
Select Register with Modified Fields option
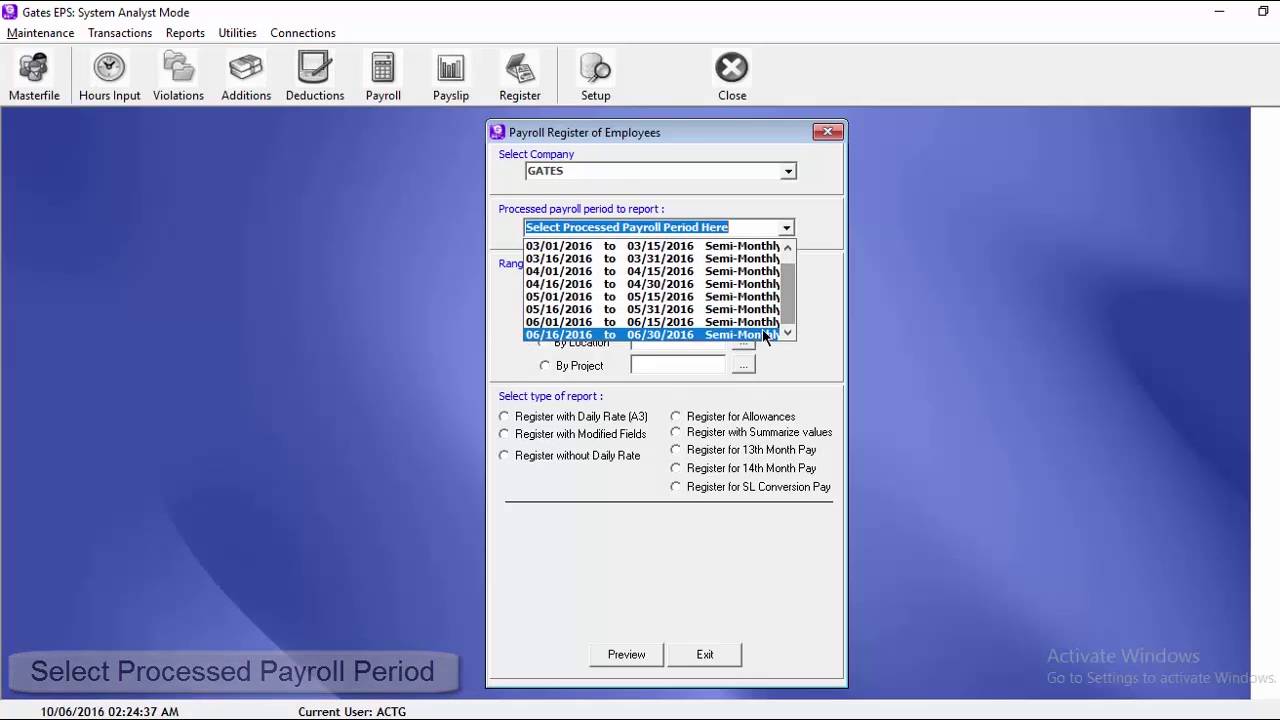point(504,434)
